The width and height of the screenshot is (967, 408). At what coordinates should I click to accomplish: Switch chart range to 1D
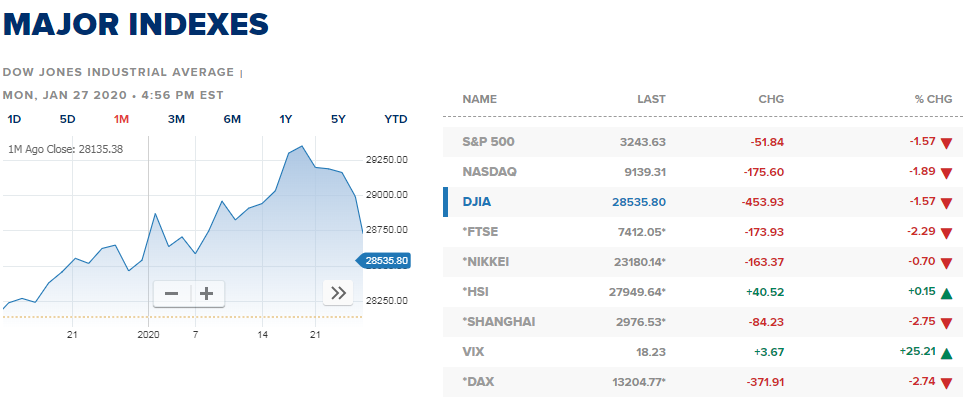pos(14,120)
